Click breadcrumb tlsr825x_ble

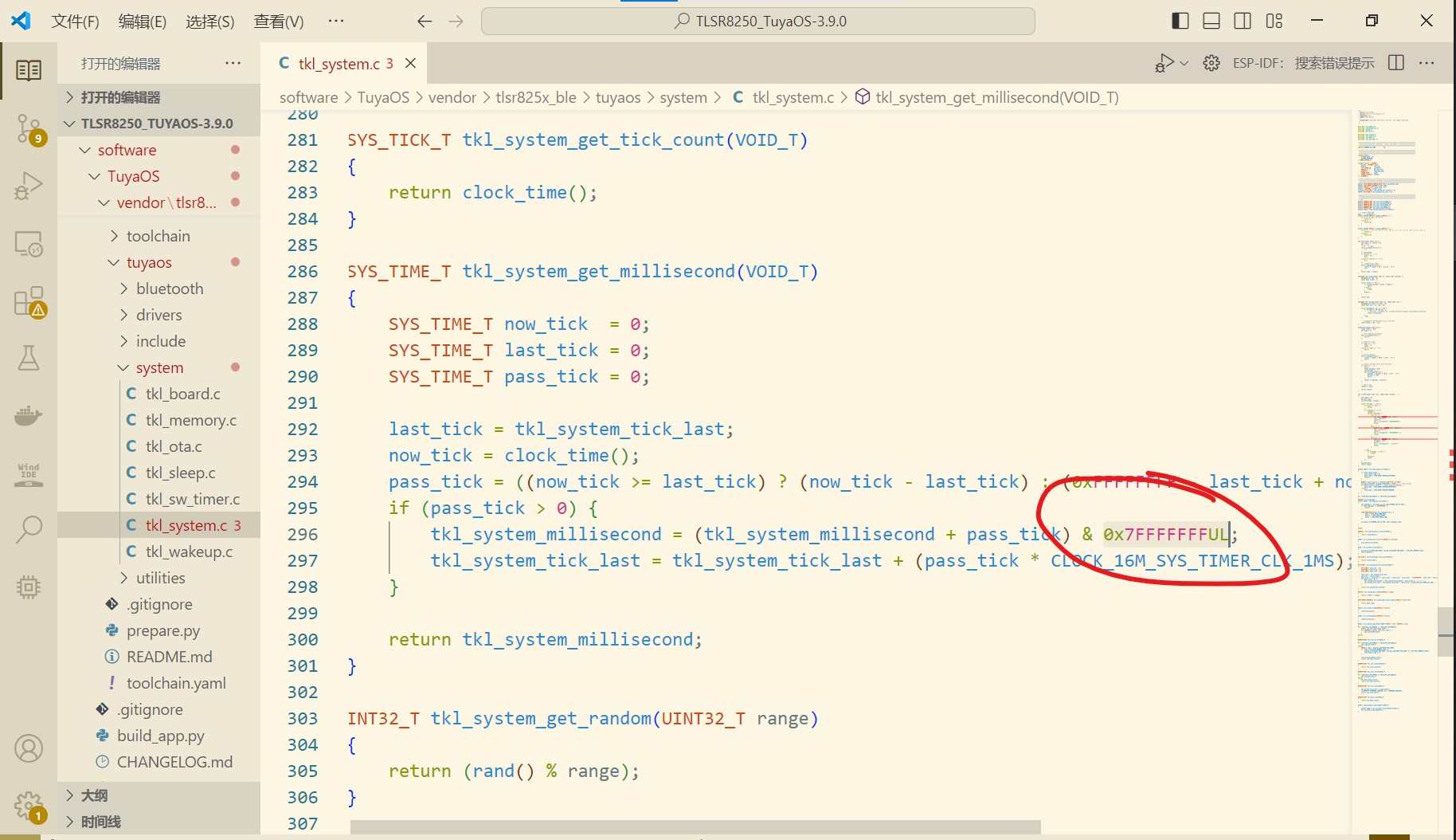pos(535,97)
